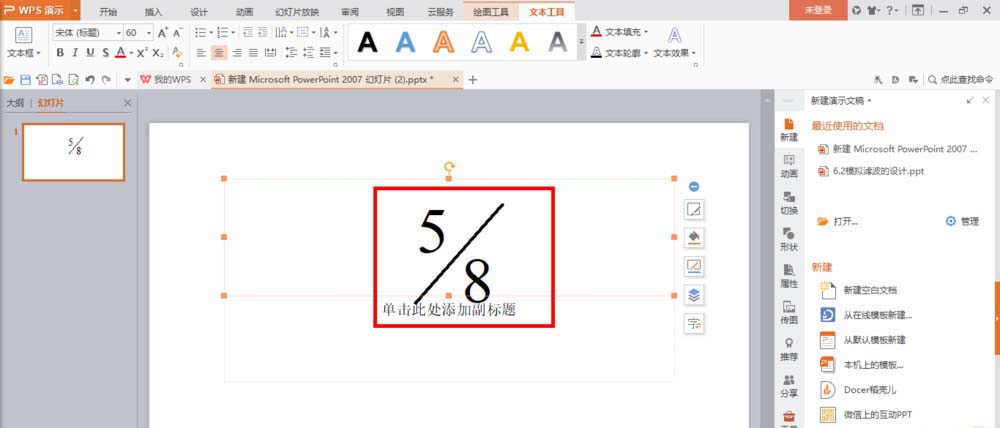Click the floating layers icon beside the textbox
1000x428 pixels.
click(694, 295)
